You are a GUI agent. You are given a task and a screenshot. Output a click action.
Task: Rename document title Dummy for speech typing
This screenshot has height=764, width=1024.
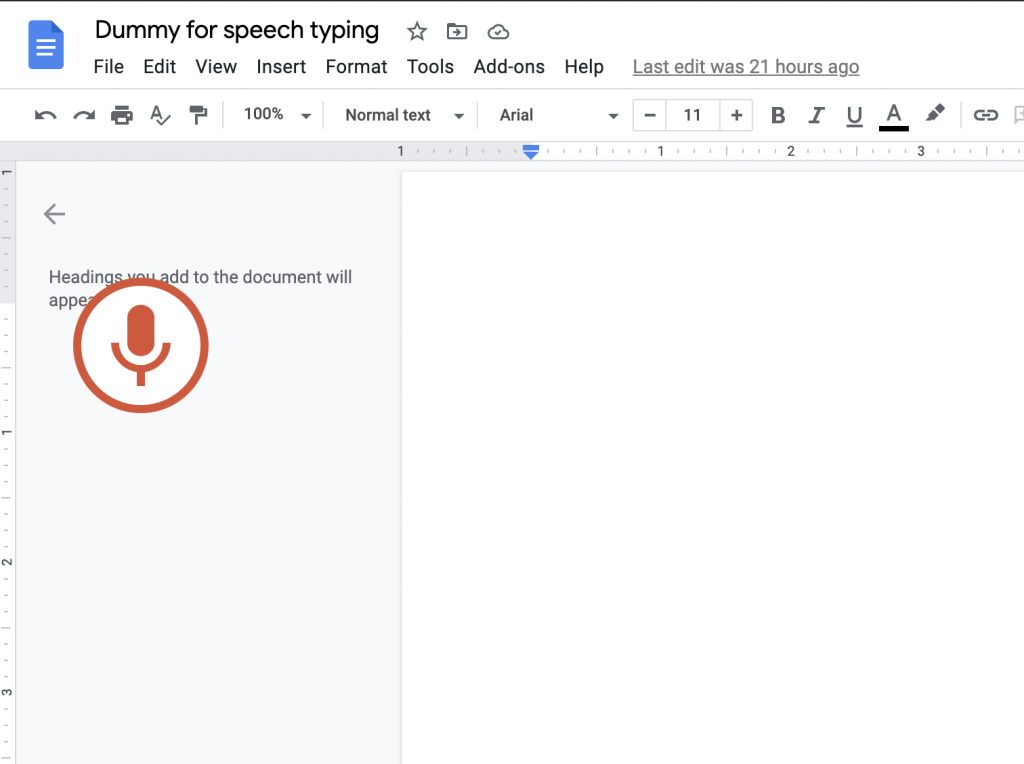click(x=236, y=30)
